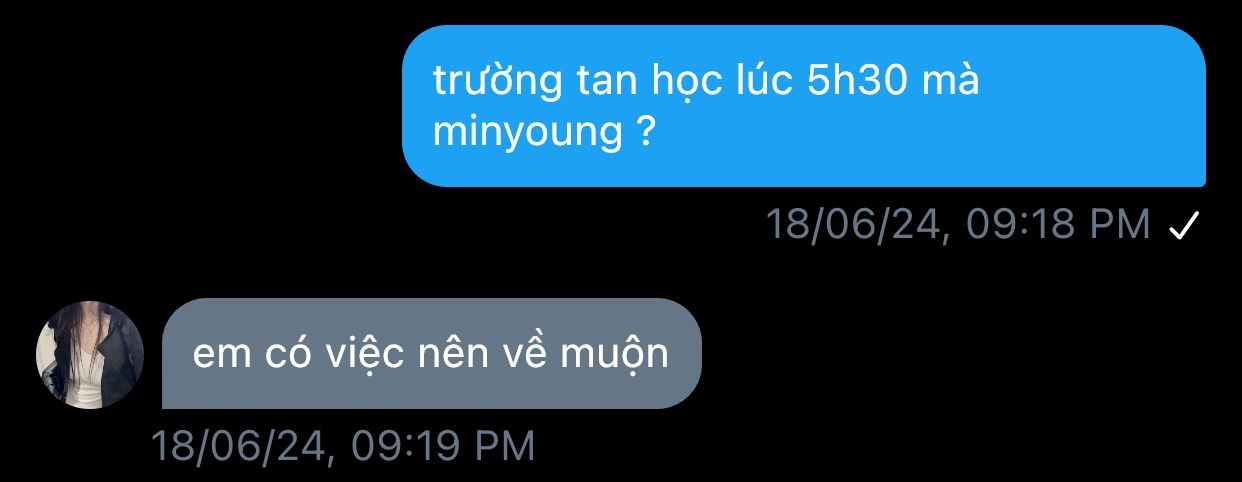The image size is (1242, 482).
Task: Click the "PM" label beside the checkmark
Action: pos(1119,225)
